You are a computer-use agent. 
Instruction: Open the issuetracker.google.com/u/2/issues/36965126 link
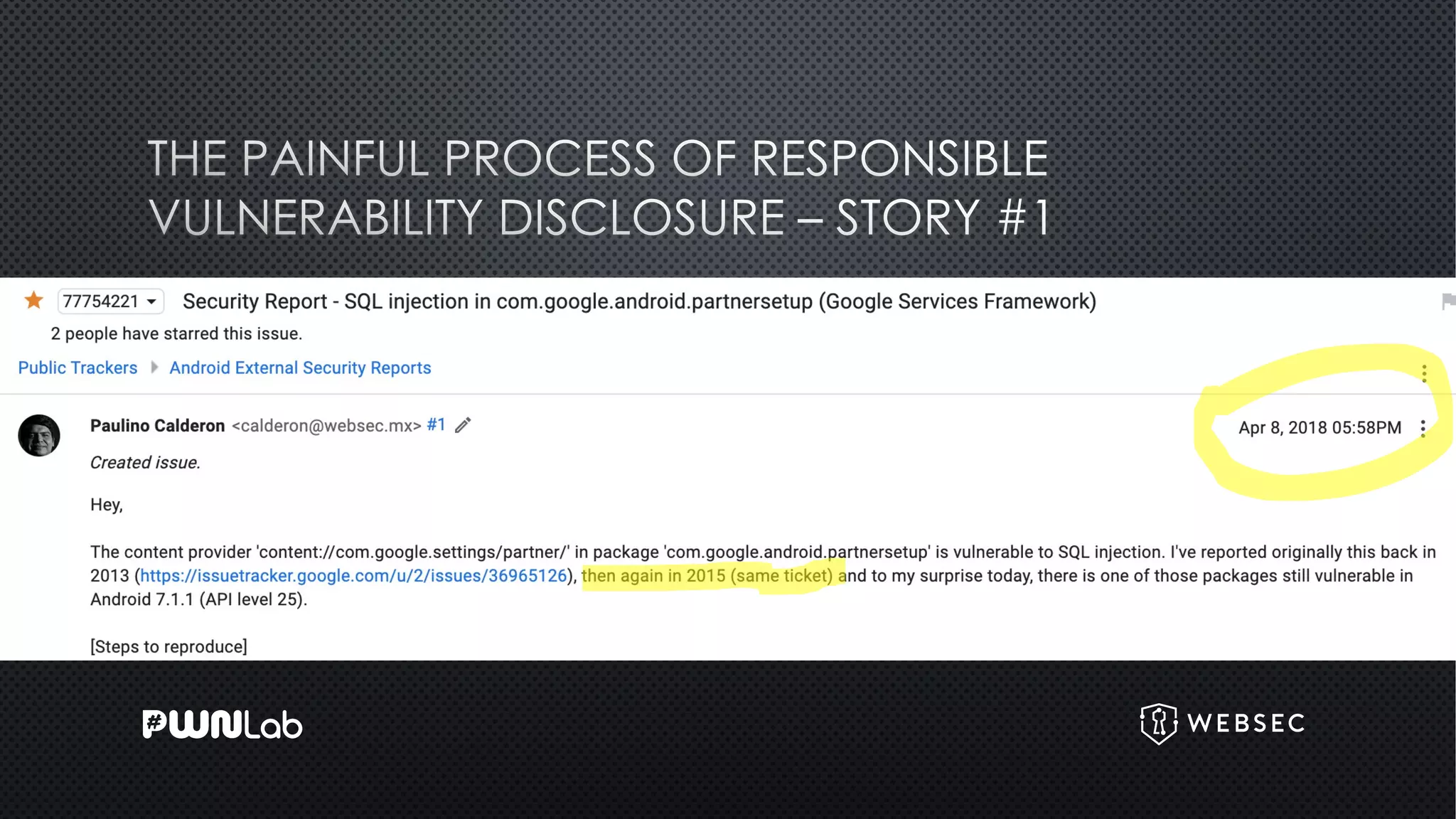click(353, 576)
